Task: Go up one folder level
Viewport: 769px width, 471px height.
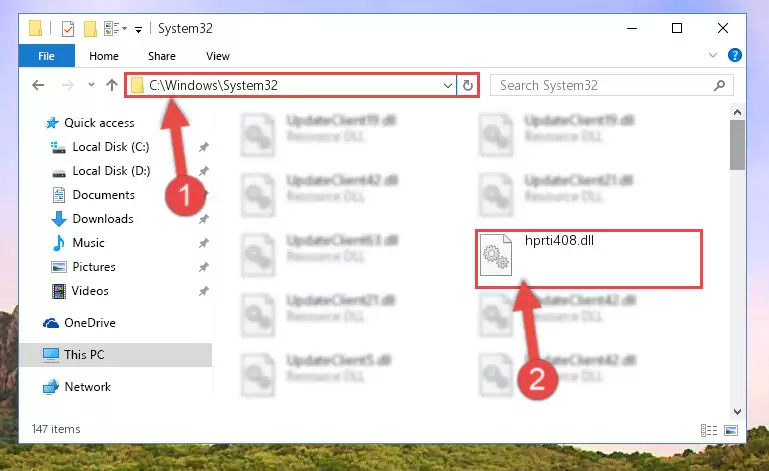Action: pyautogui.click(x=112, y=85)
